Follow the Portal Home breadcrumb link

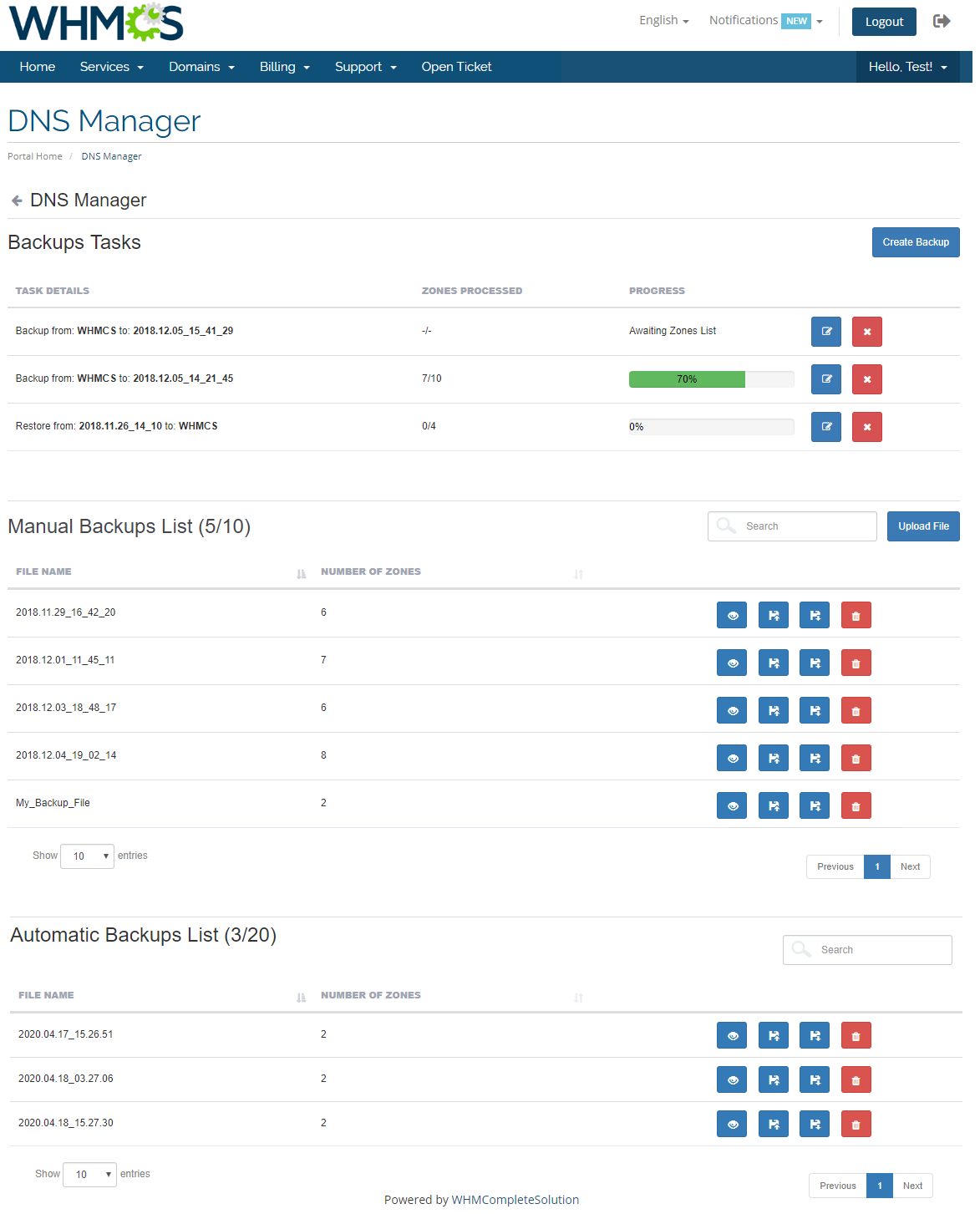click(x=34, y=155)
